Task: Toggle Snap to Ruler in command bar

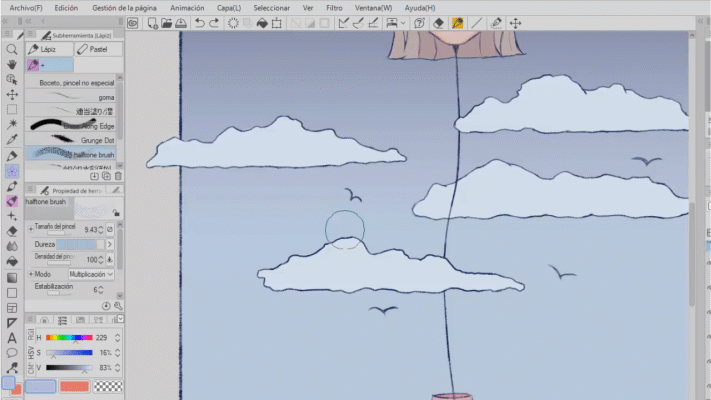Action: 343,23
